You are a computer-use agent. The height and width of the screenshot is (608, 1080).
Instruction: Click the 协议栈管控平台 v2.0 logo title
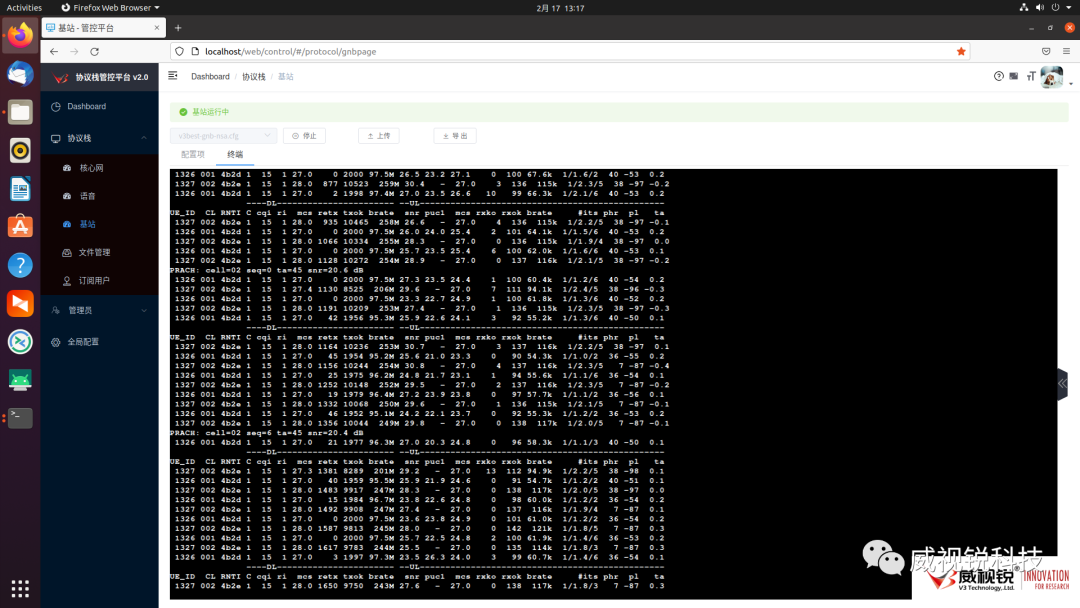coord(101,77)
